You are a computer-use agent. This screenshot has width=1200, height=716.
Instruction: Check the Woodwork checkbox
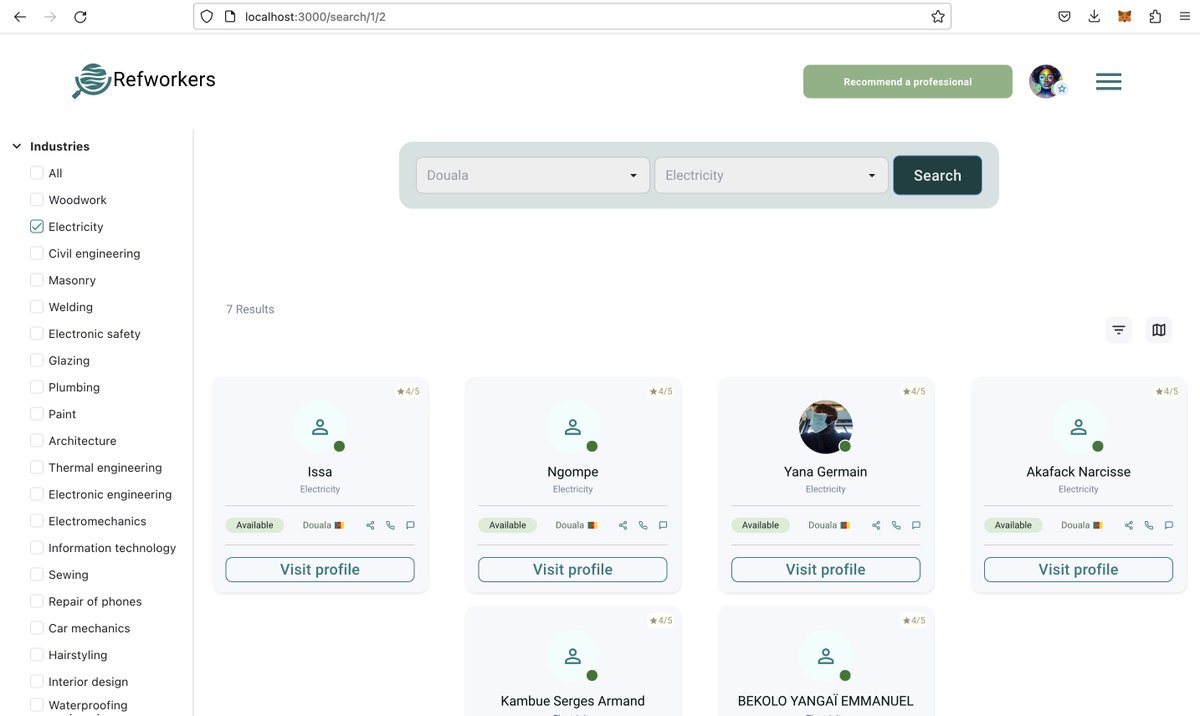point(37,200)
